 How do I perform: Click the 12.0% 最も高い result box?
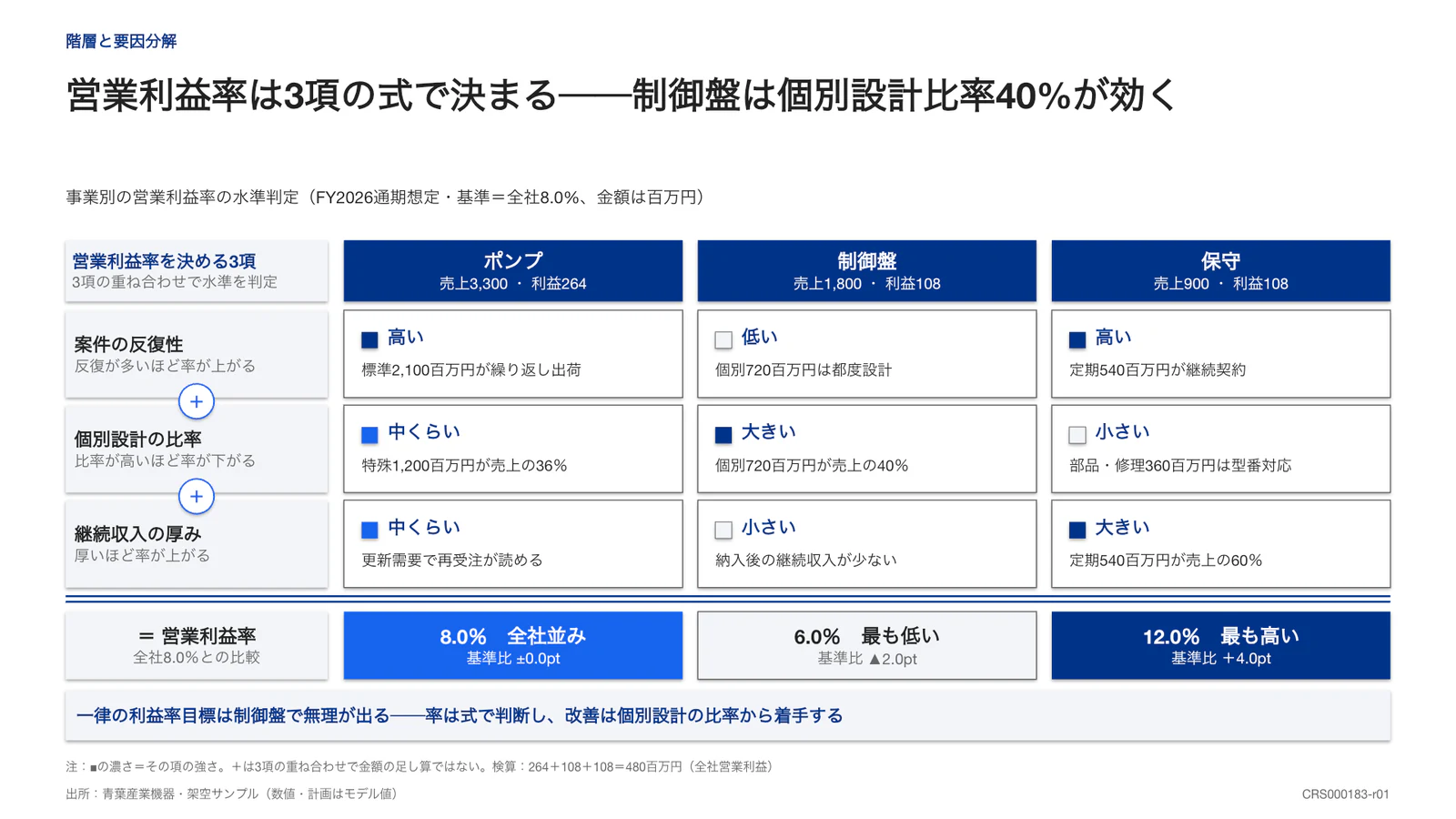(x=1221, y=645)
